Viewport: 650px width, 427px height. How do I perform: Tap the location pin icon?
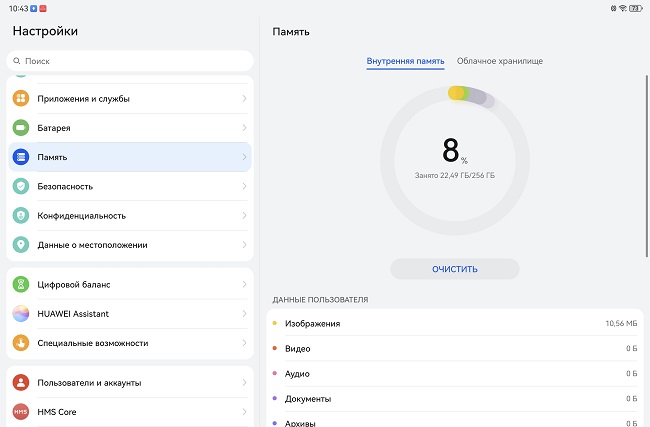point(21,245)
